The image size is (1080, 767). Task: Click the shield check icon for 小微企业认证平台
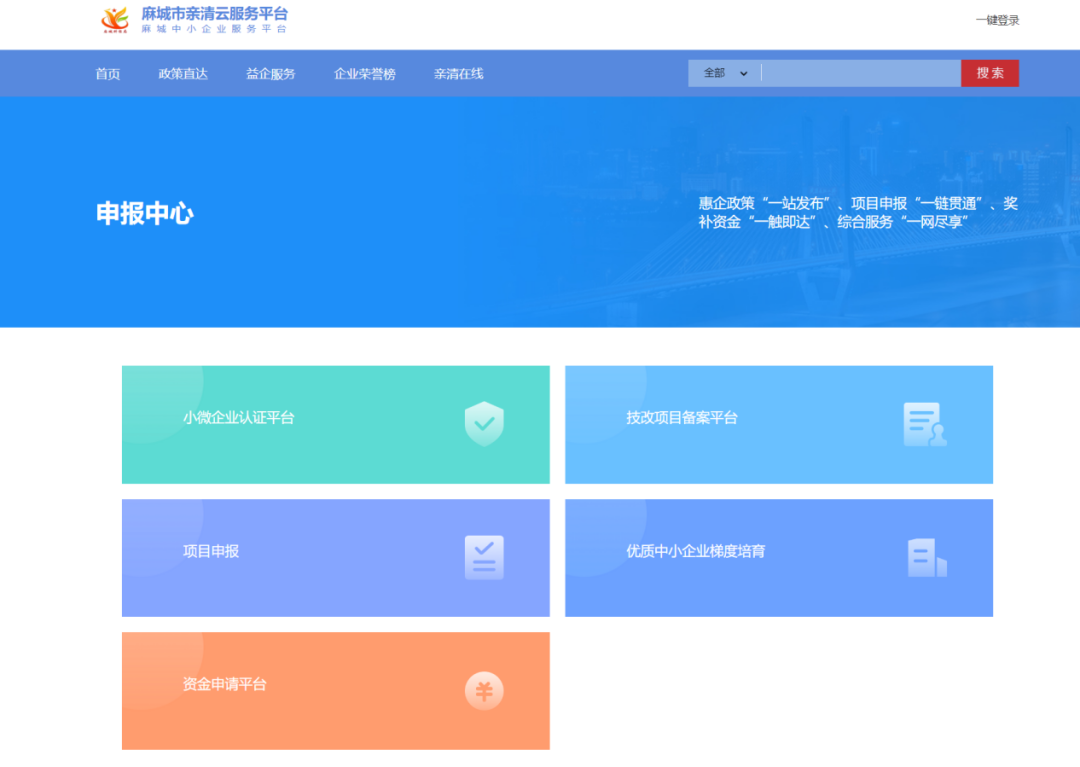484,424
